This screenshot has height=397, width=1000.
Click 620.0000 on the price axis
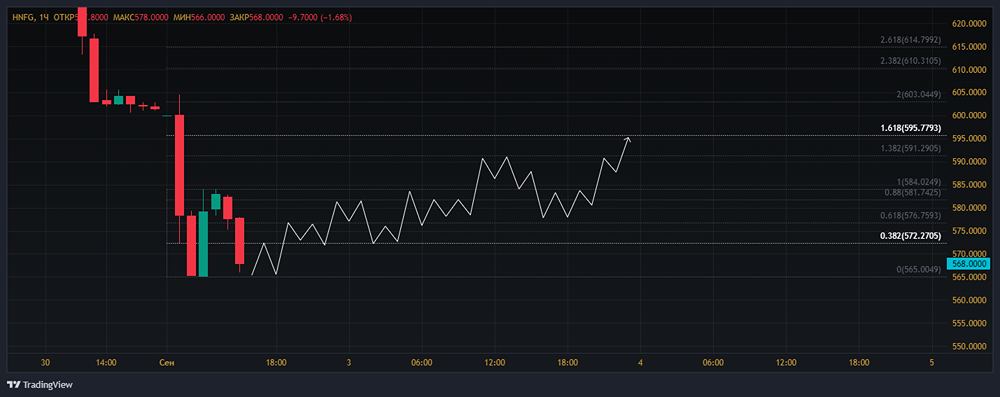(x=969, y=24)
